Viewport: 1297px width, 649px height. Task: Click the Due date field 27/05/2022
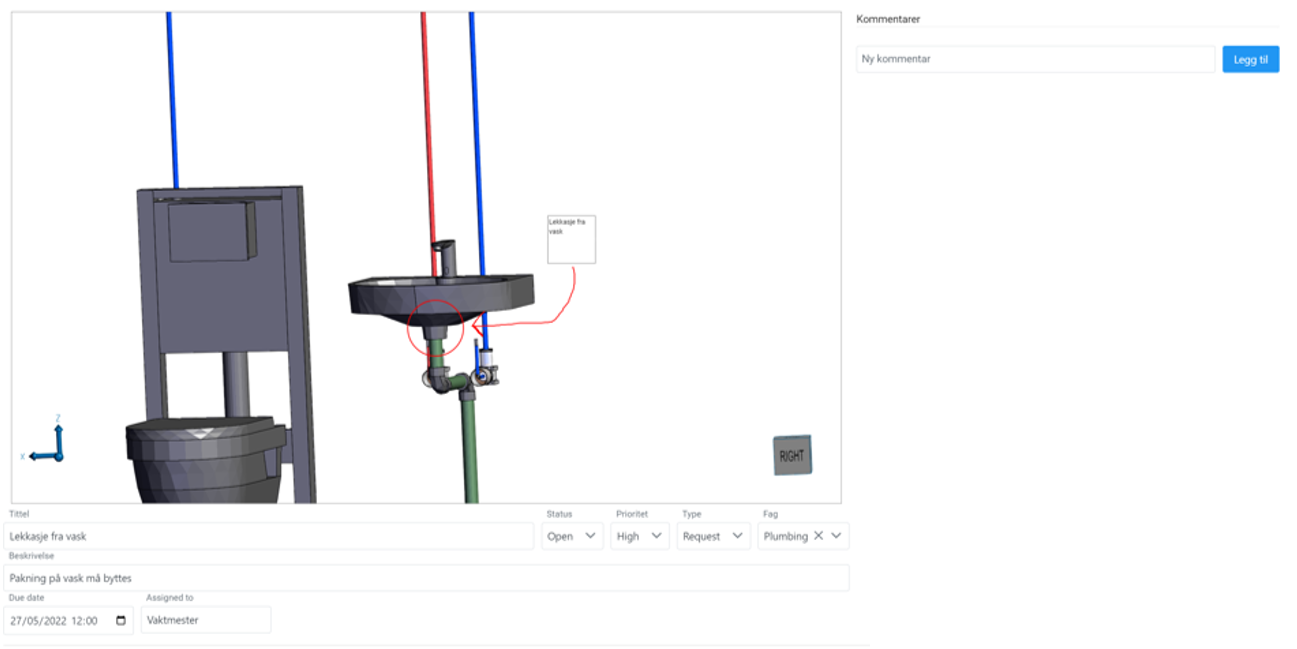point(68,620)
